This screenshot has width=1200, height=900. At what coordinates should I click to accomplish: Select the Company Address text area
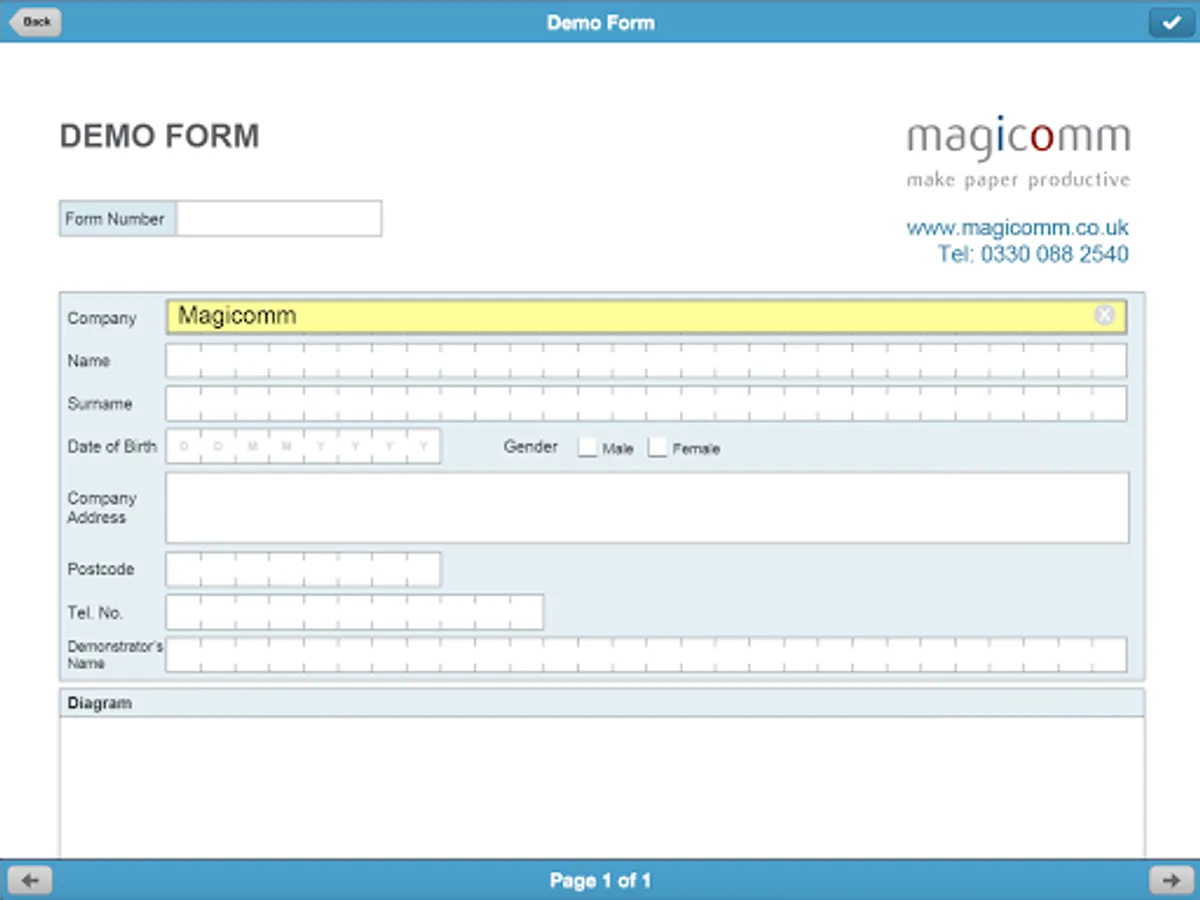tap(647, 508)
